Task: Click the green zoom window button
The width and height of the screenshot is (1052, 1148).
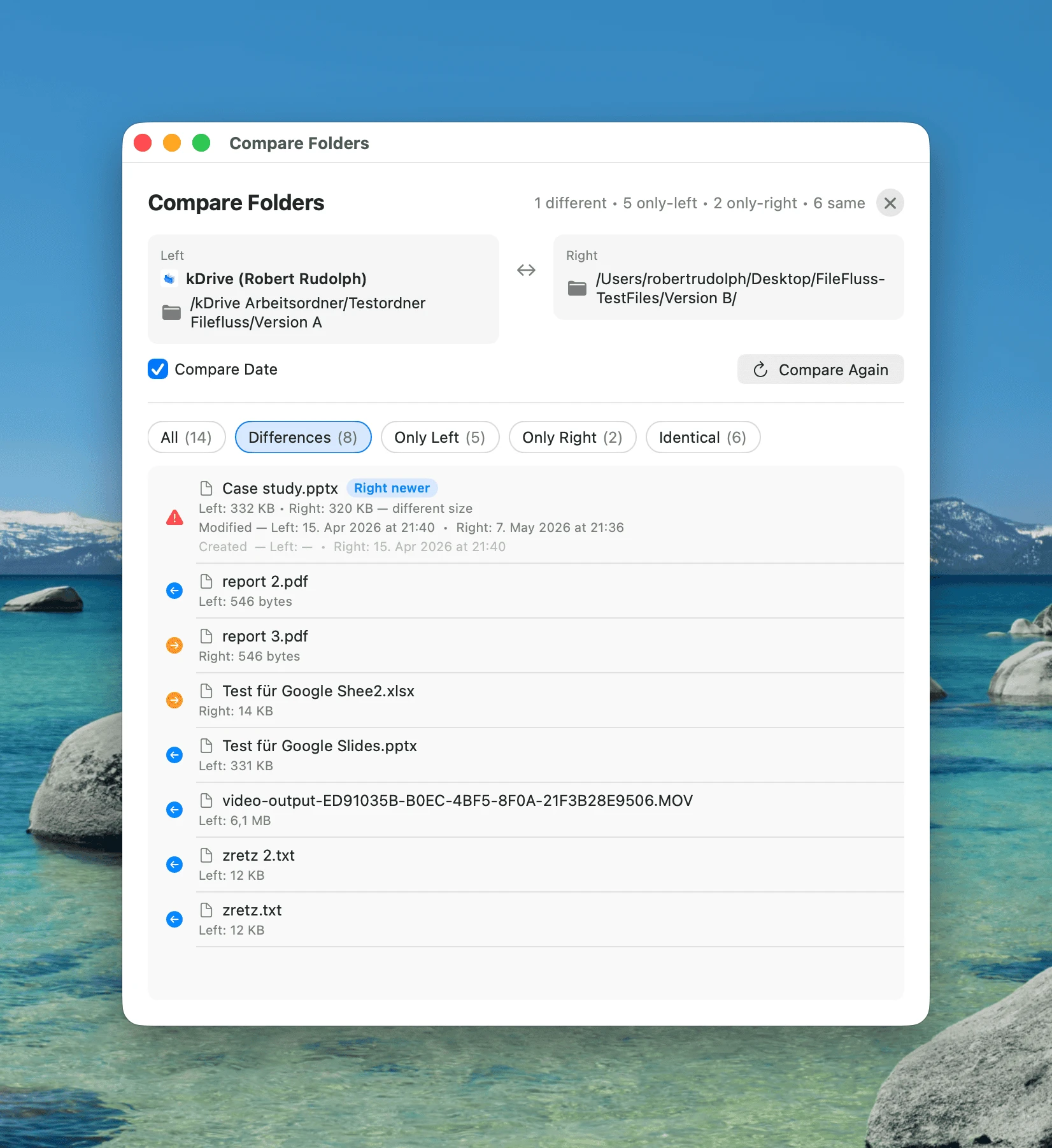Action: click(x=201, y=143)
